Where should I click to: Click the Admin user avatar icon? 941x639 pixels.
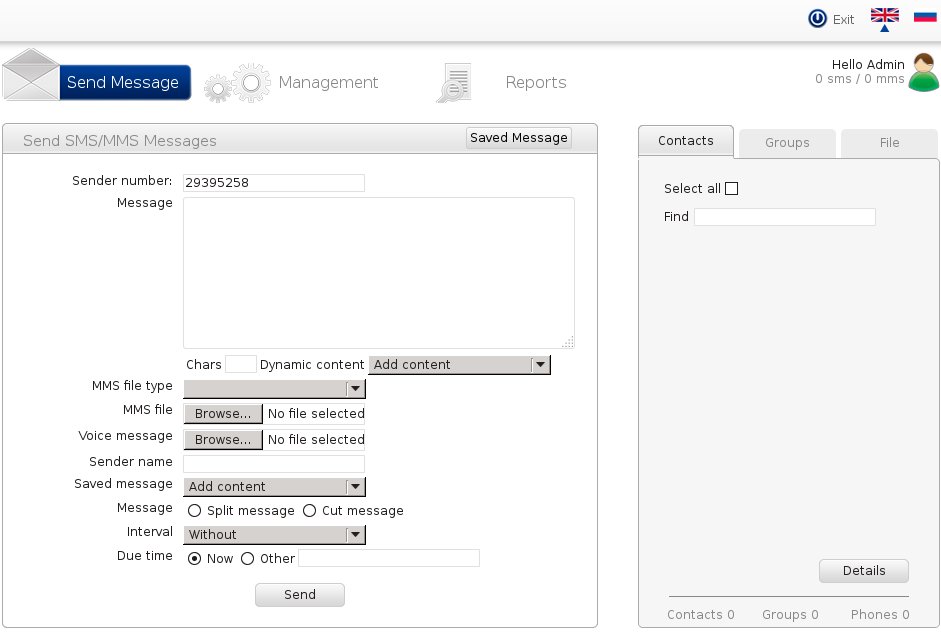[923, 73]
